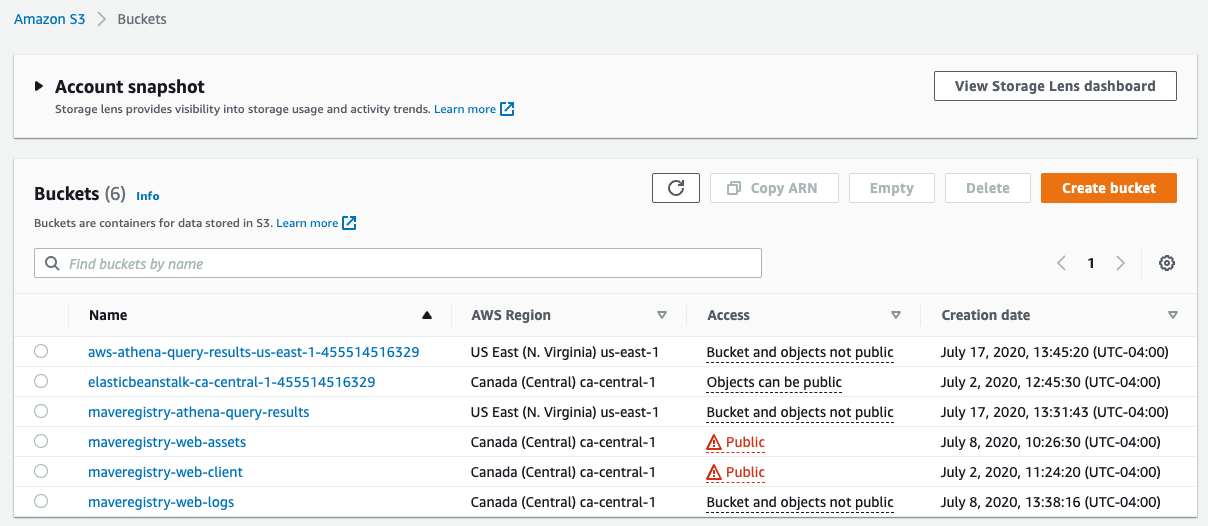This screenshot has height=526, width=1208.
Task: Focus the Find buckets by name field
Action: (x=398, y=263)
